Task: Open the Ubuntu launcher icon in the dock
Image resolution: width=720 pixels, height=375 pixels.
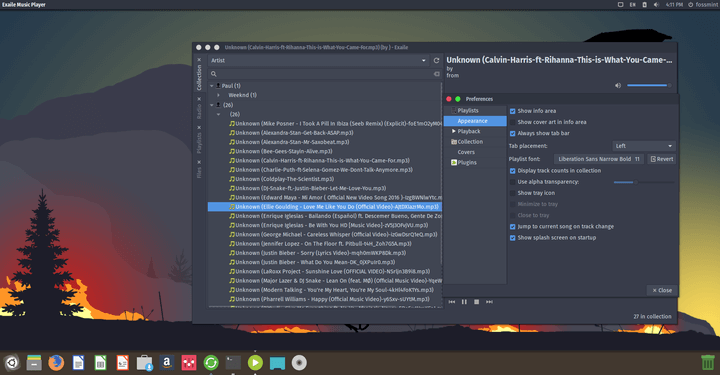Action: click(12, 363)
